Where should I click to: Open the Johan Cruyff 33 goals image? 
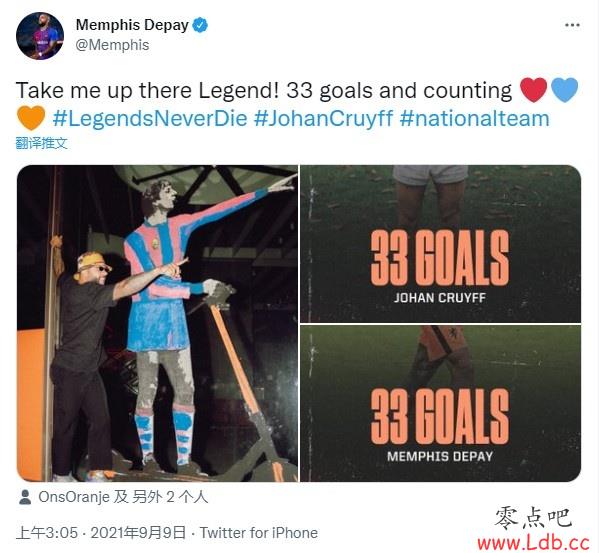tap(440, 244)
